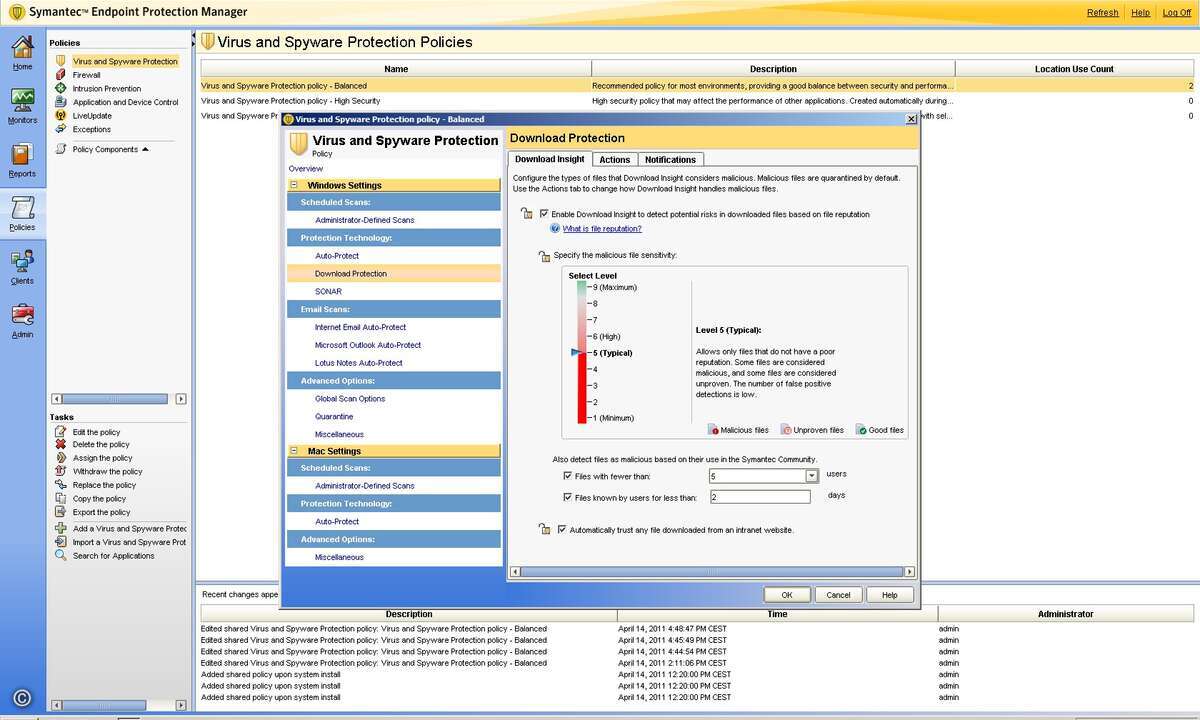The height and width of the screenshot is (720, 1200).
Task: Toggle Files known by users for less than checkbox
Action: coord(568,497)
